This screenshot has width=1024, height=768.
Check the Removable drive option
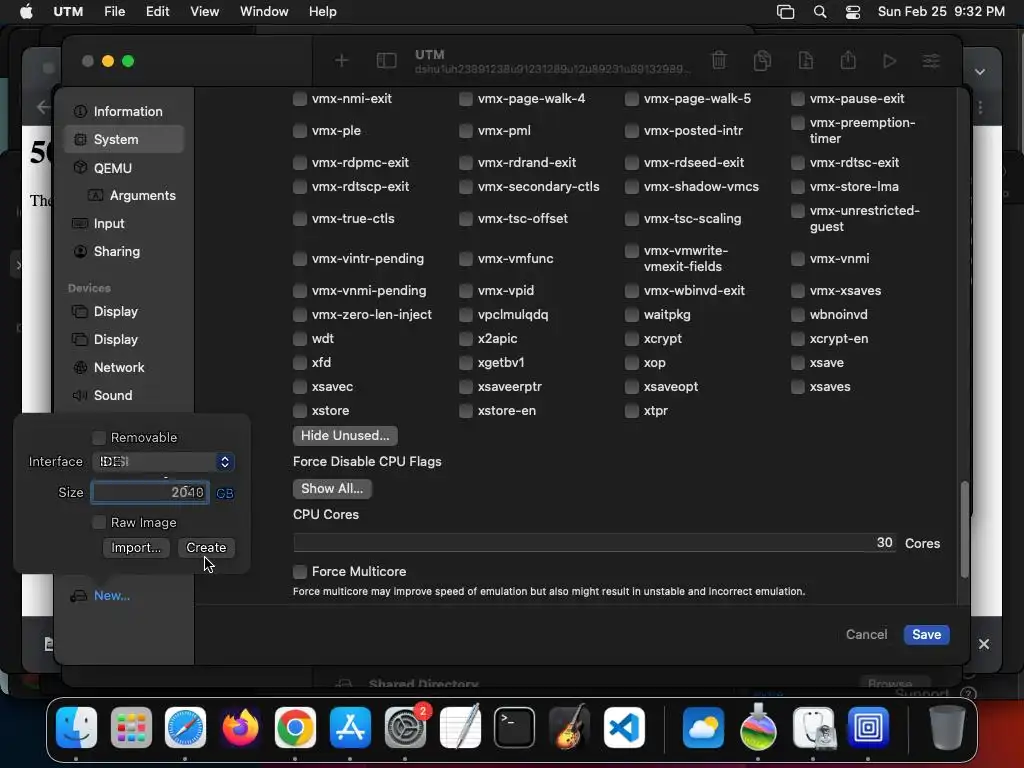coord(99,438)
